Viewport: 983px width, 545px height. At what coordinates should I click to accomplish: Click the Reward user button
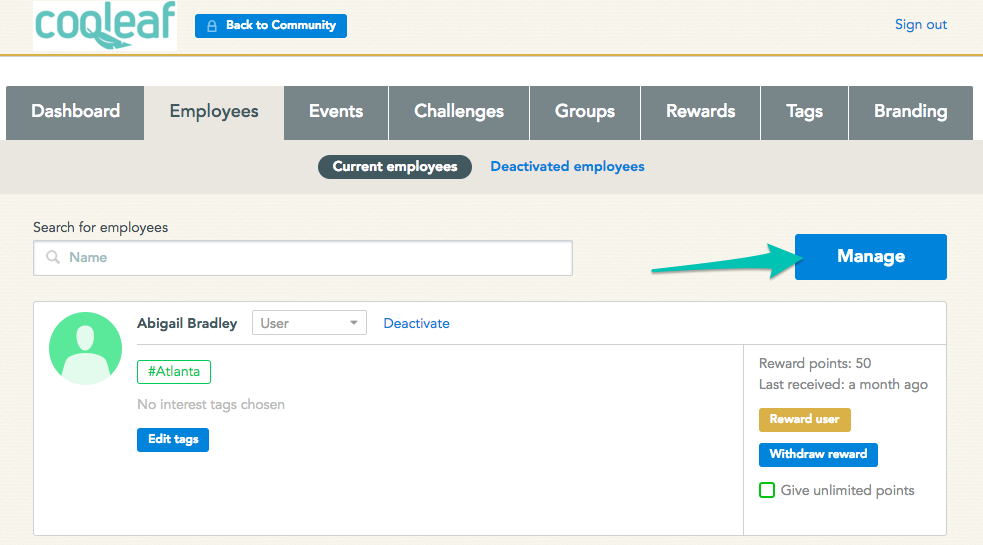[x=804, y=420]
